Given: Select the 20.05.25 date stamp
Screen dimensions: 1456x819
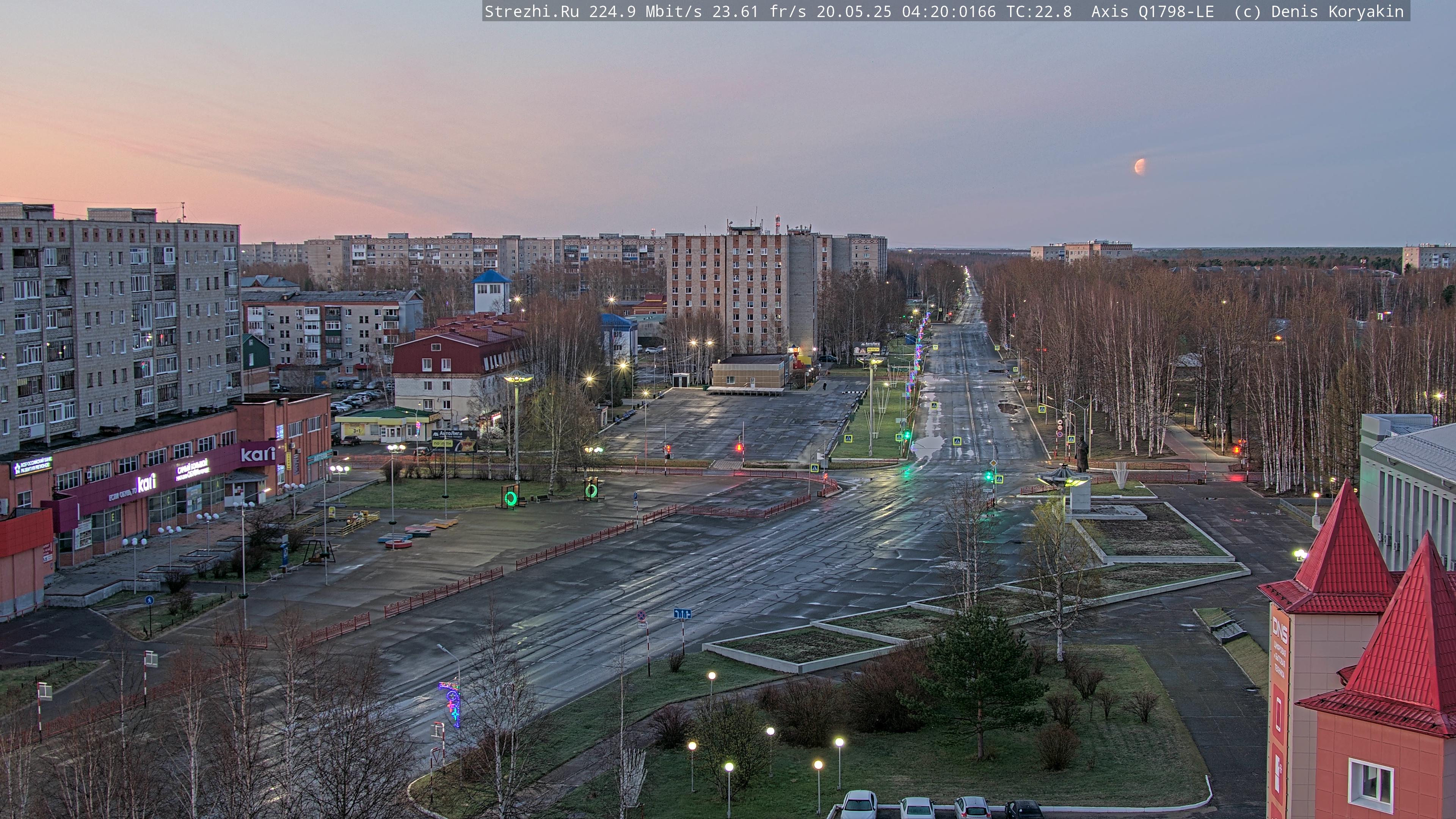Looking at the screenshot, I should pos(854,11).
